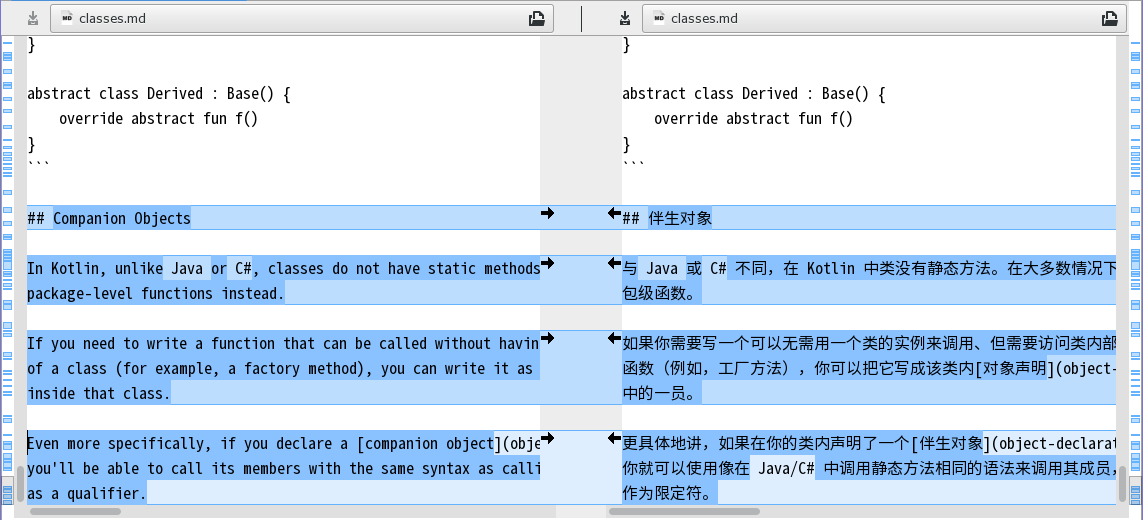
Task: Click the left pane horizontal scrollbar thumb
Action: tap(76, 512)
